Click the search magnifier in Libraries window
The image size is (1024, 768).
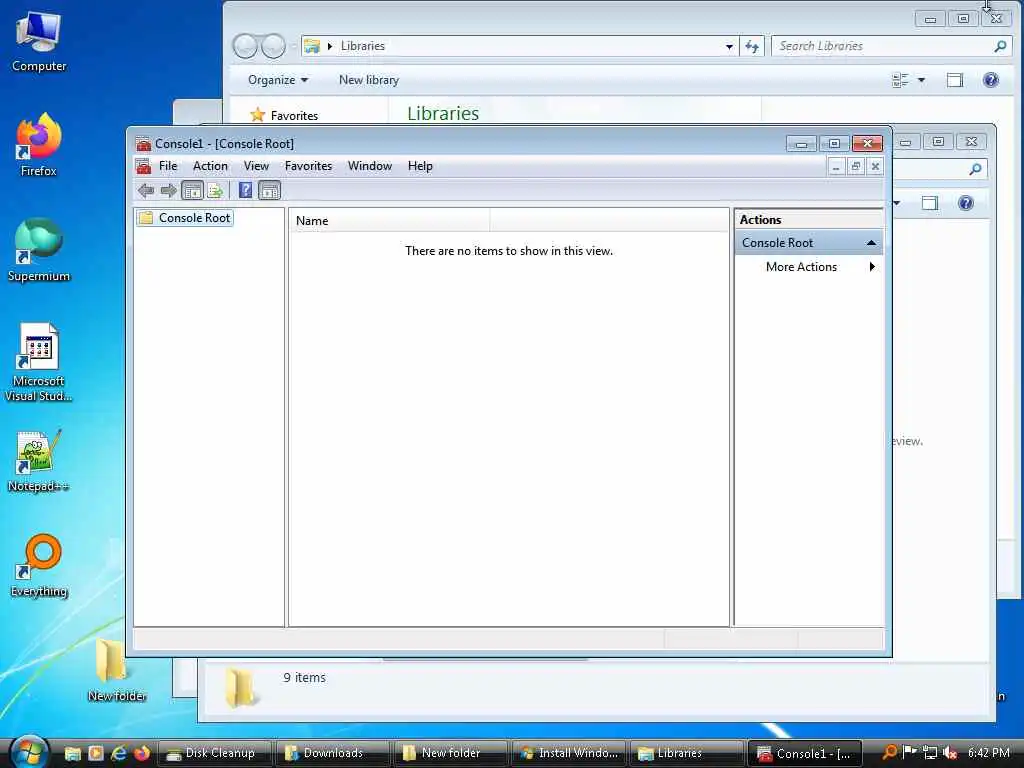tap(1000, 46)
